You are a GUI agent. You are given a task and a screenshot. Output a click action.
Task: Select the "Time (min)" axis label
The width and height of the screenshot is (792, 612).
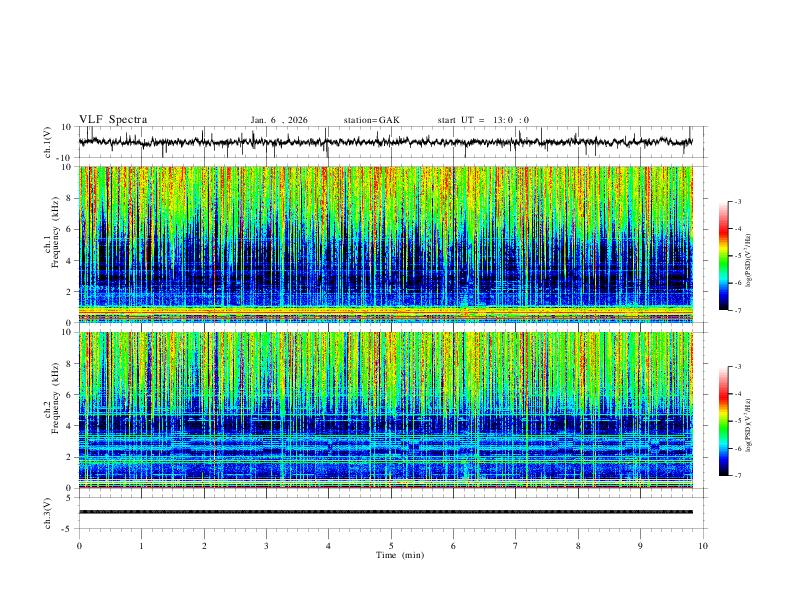400,555
